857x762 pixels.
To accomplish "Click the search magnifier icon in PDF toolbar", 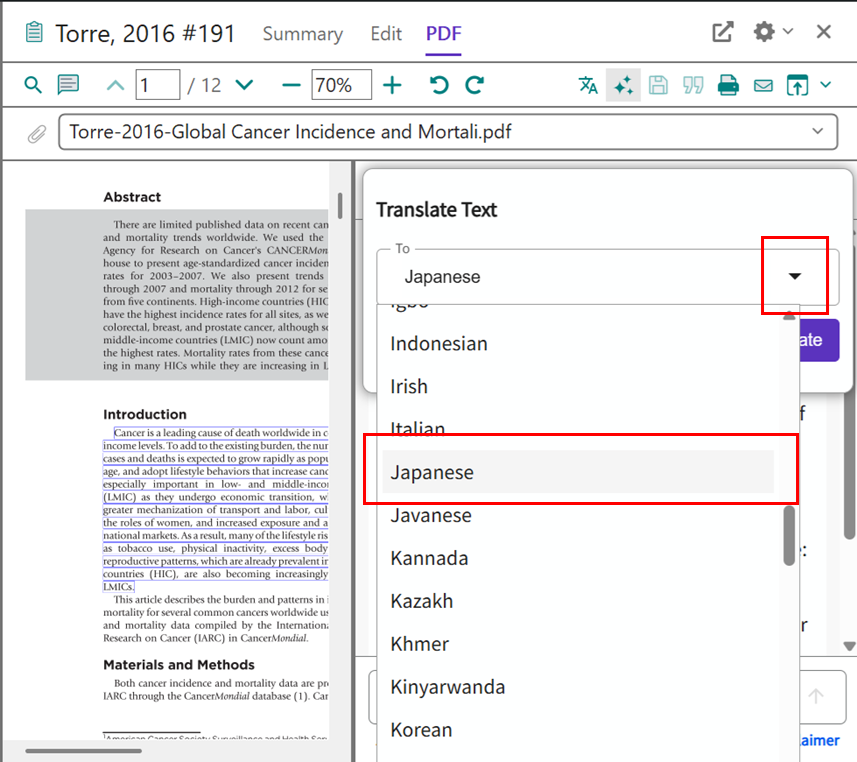I will [33, 85].
